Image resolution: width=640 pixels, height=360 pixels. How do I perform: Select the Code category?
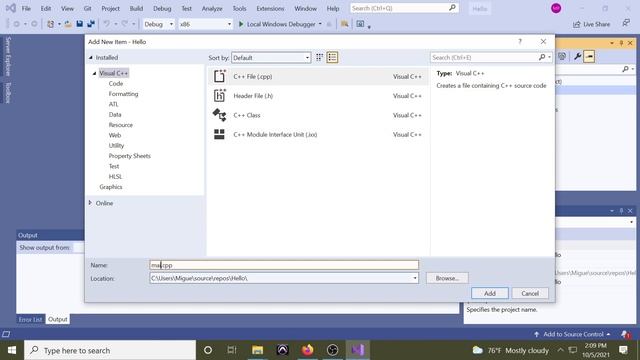point(116,83)
